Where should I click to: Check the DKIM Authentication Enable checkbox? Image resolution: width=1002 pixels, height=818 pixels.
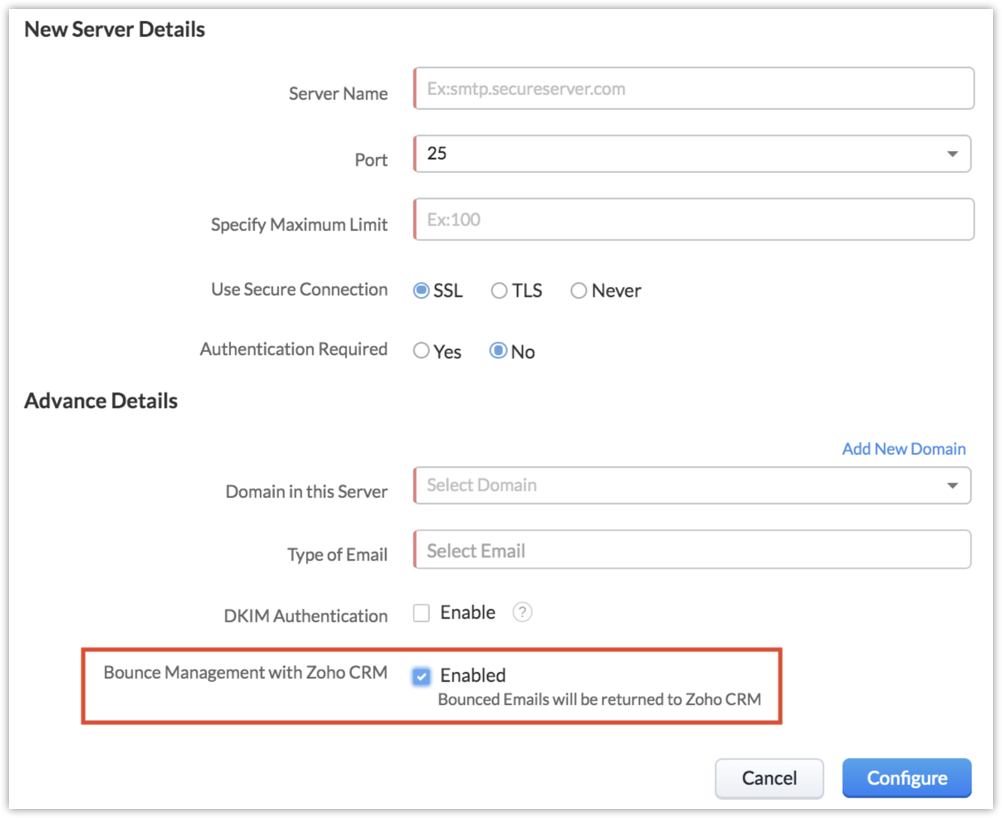point(422,612)
